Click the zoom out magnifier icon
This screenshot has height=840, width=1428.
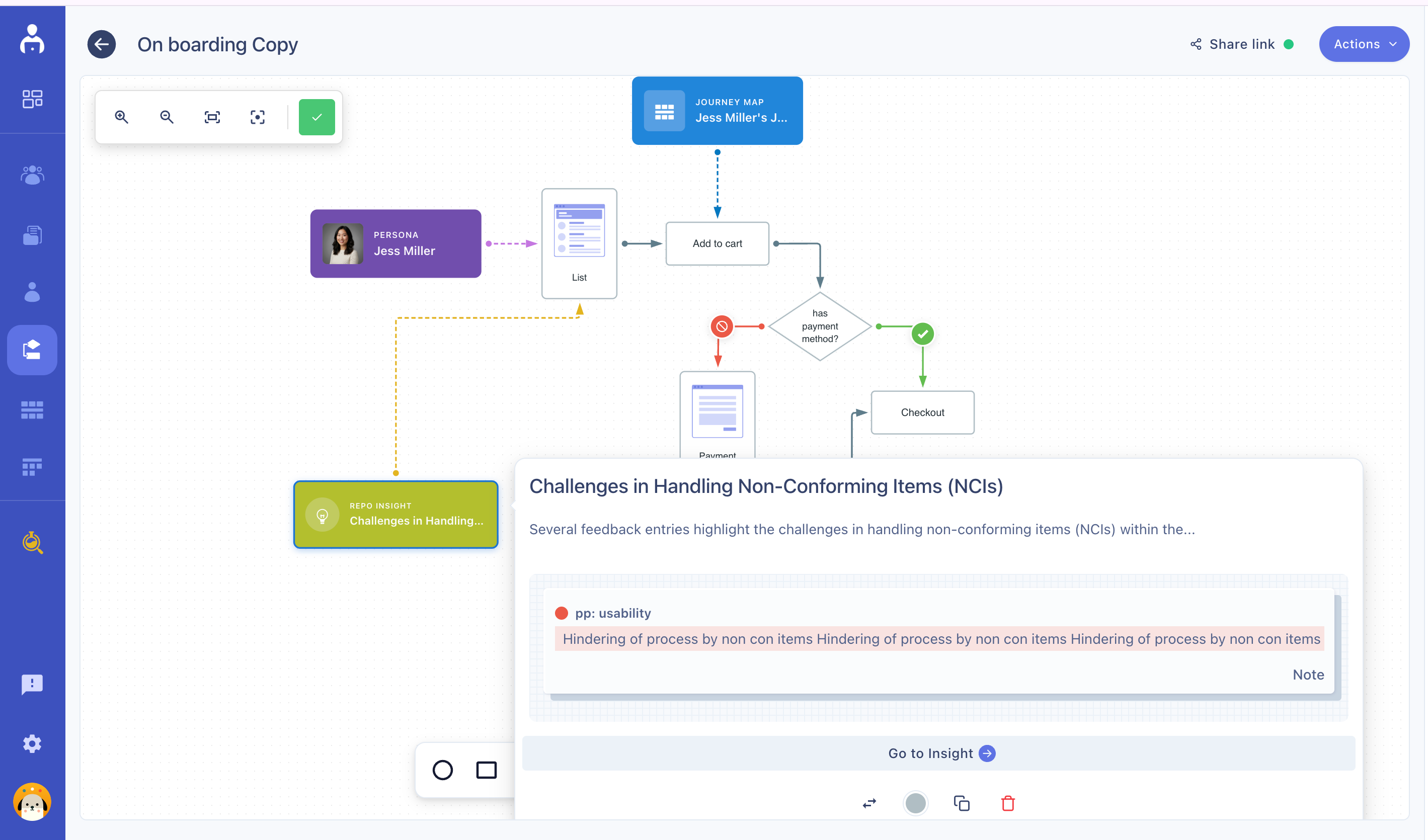click(x=167, y=117)
